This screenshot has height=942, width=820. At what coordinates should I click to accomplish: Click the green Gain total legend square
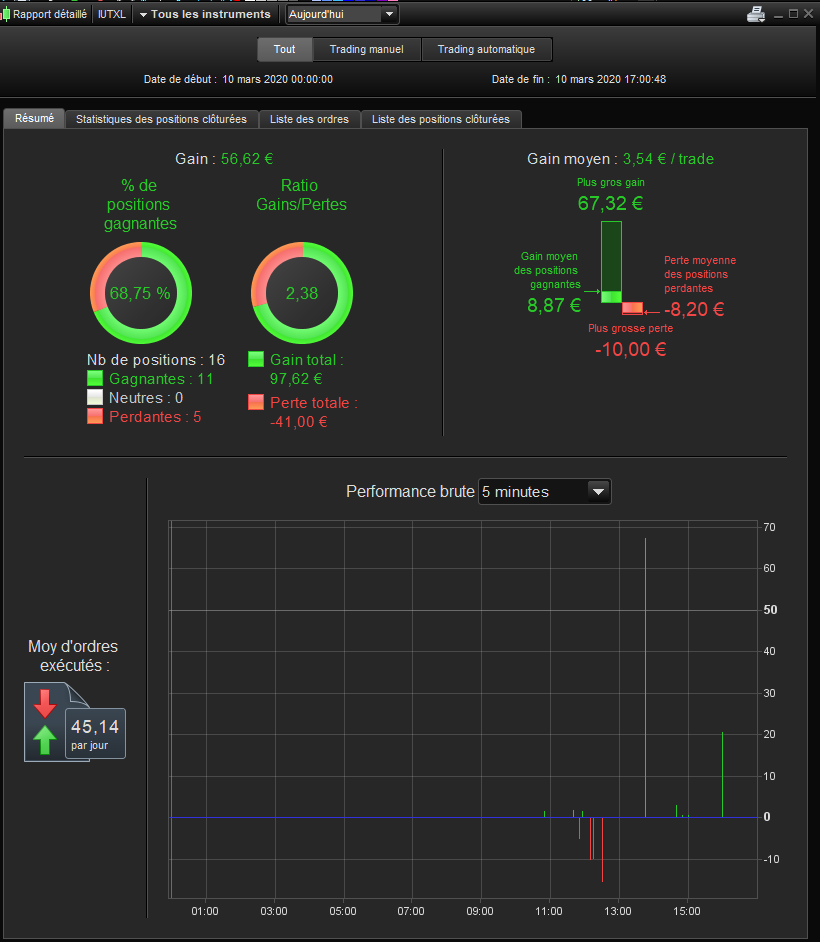click(x=256, y=359)
